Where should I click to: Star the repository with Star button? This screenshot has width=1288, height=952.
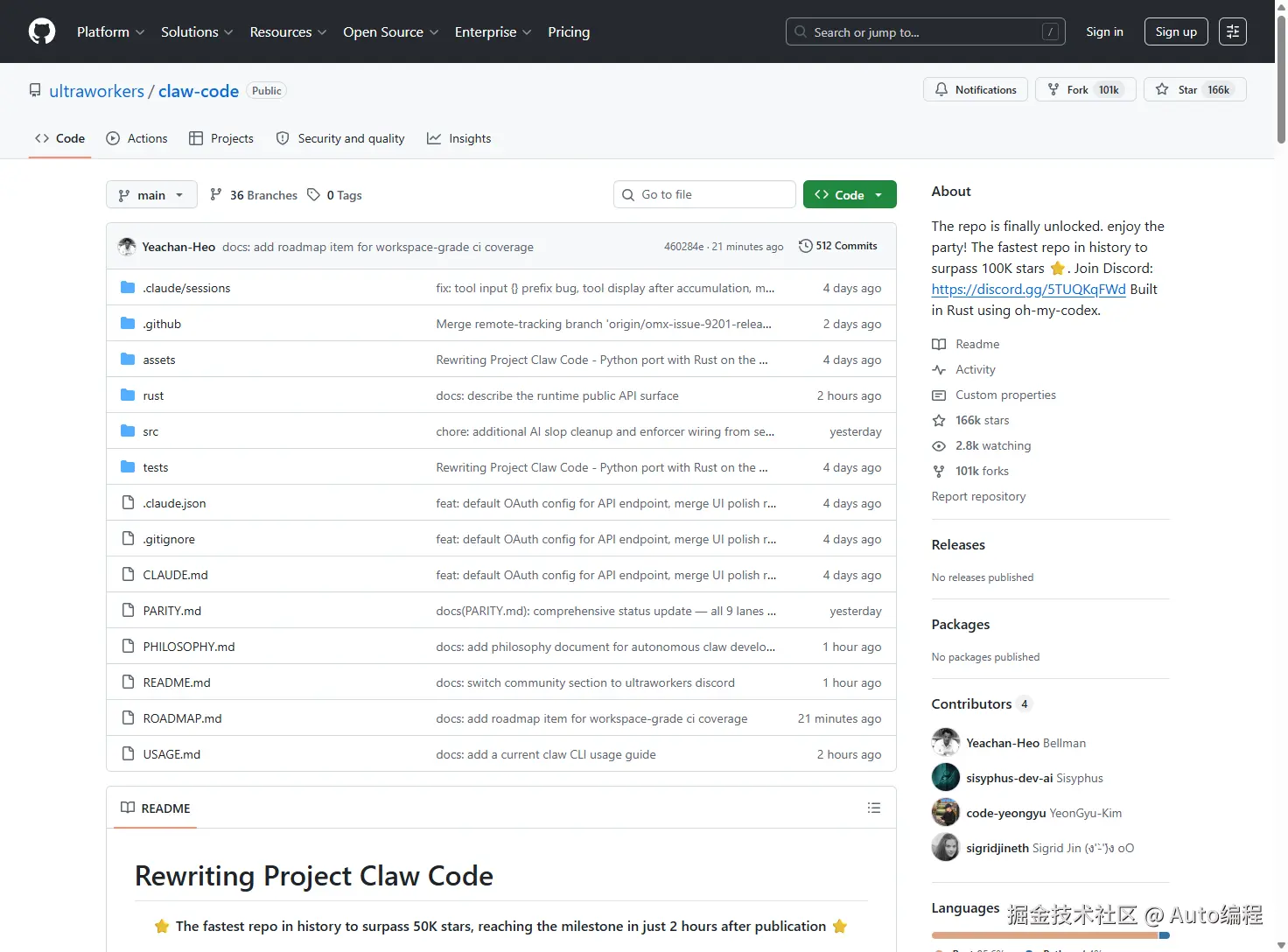(1194, 89)
